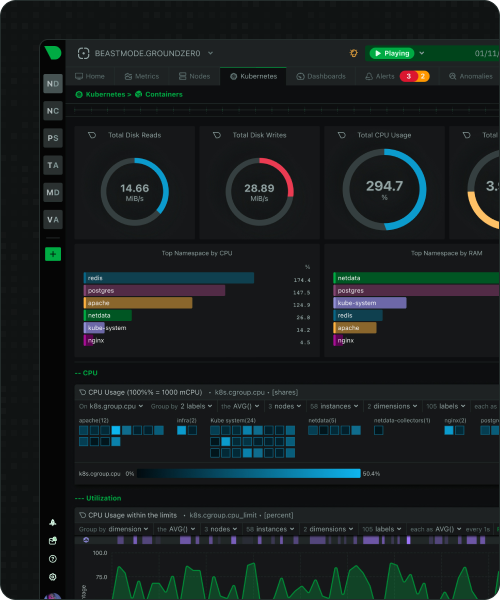Click the chart icon beside CPU Usage within the limits
The width and height of the screenshot is (500, 600).
(x=82, y=515)
